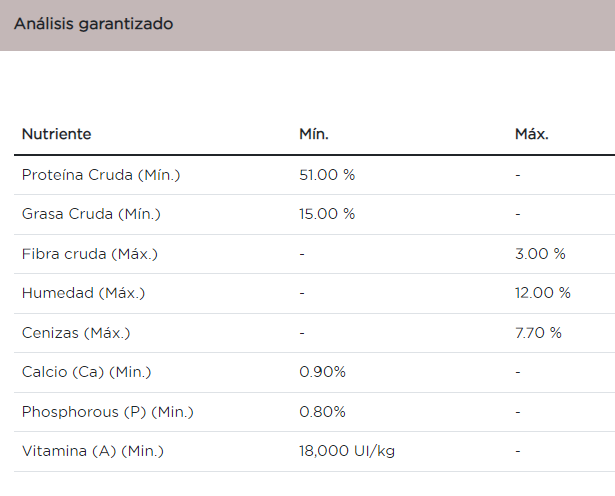Click the Mín. column header

point(314,134)
